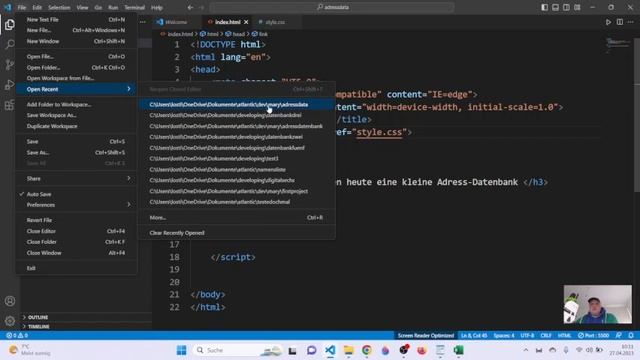
Task: Open Firefox on the taskbar
Action: pyautogui.click(x=422, y=350)
